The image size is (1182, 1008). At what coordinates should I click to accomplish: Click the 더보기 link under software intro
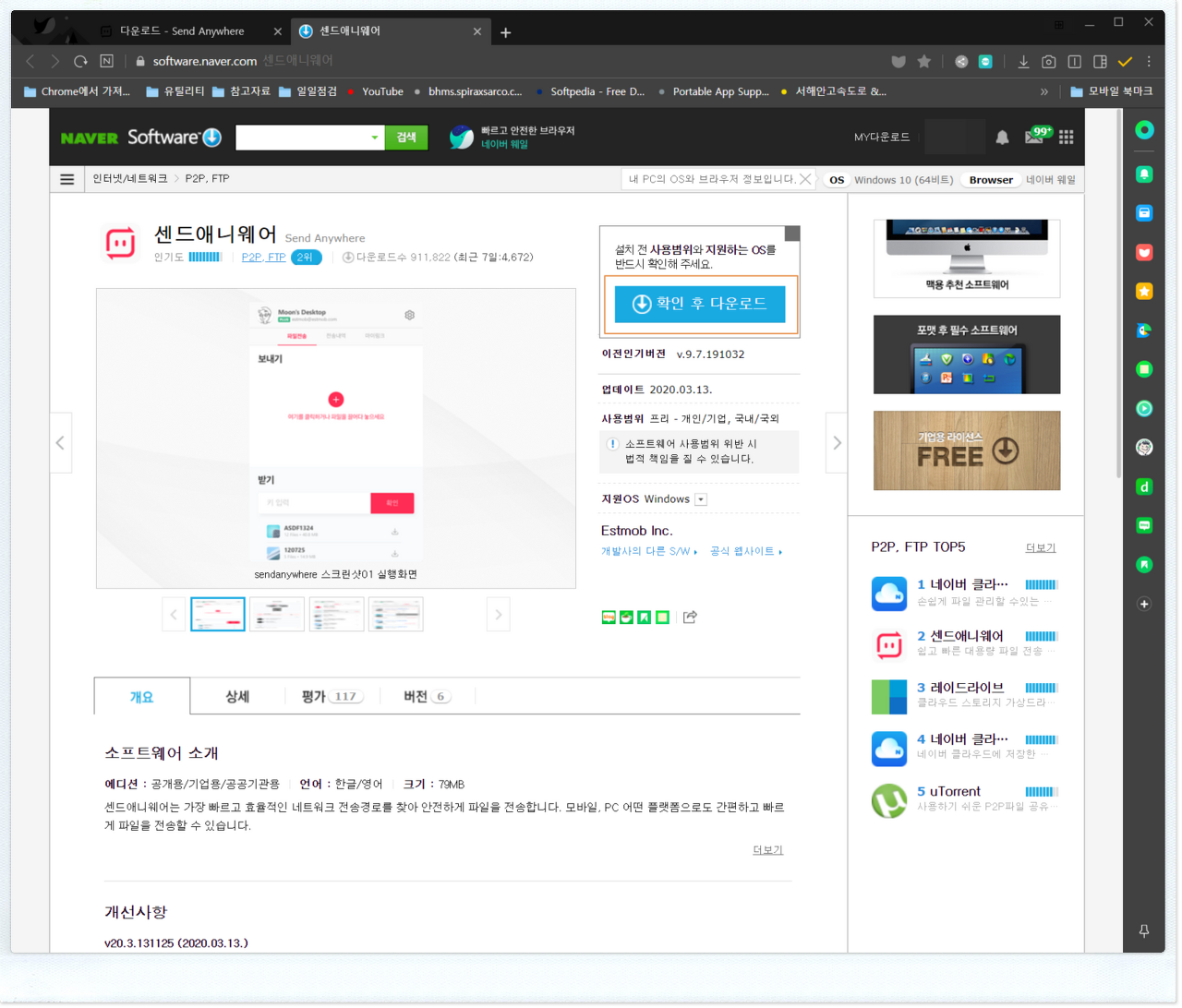[767, 850]
